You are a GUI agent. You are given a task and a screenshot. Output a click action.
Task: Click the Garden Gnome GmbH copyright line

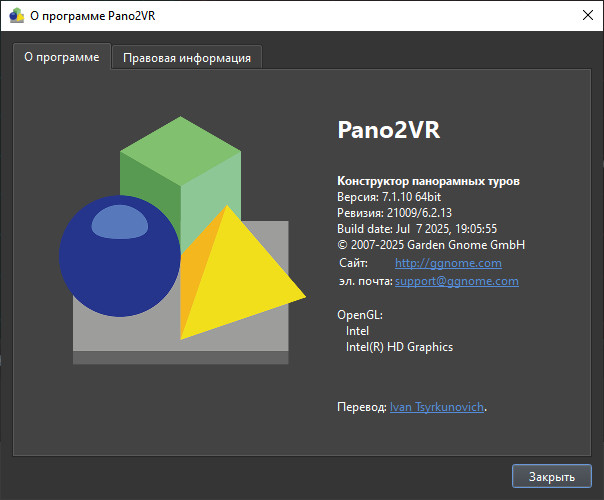click(431, 245)
